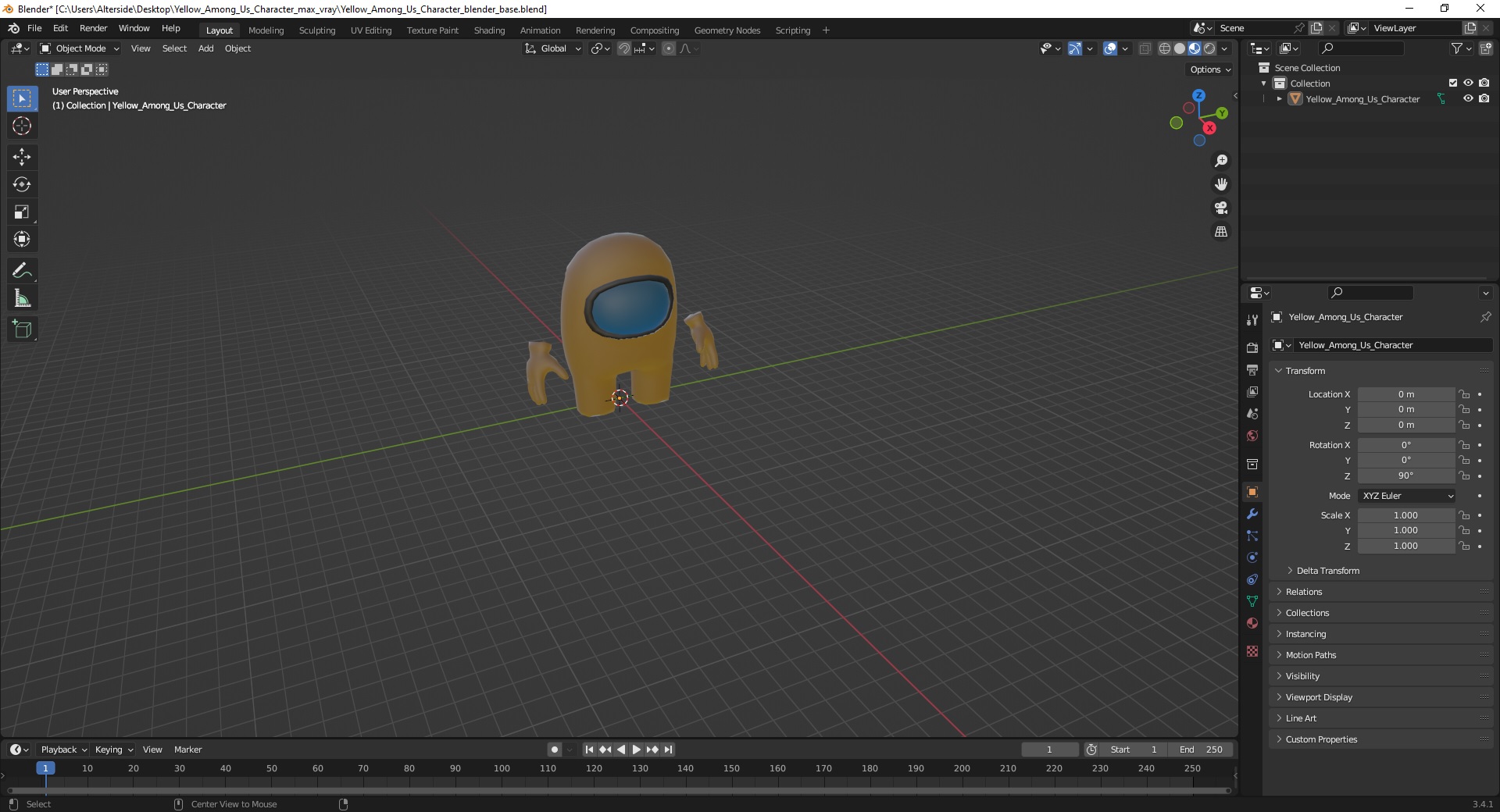
Task: Activate the Select Box tool
Action: pos(22,98)
